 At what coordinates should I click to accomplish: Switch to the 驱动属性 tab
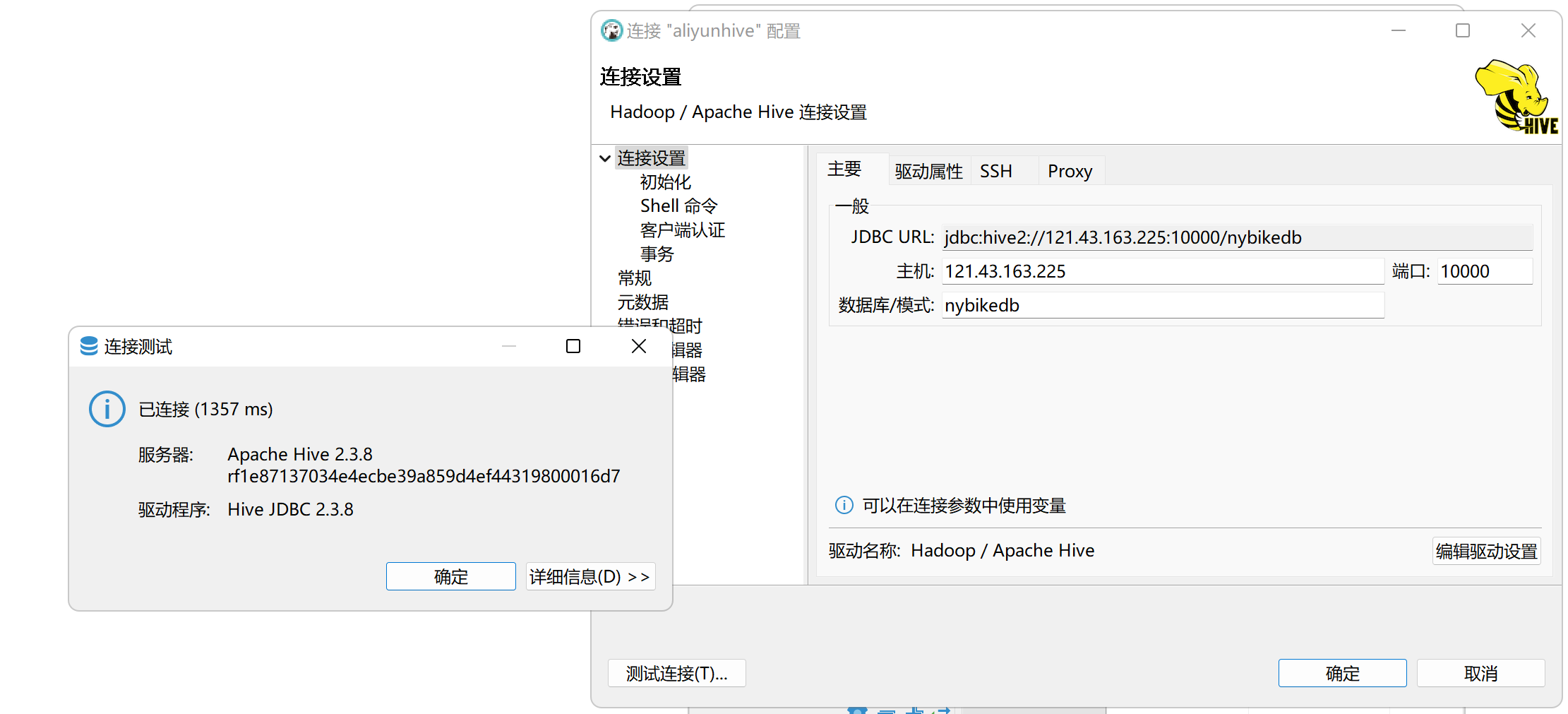click(x=928, y=171)
